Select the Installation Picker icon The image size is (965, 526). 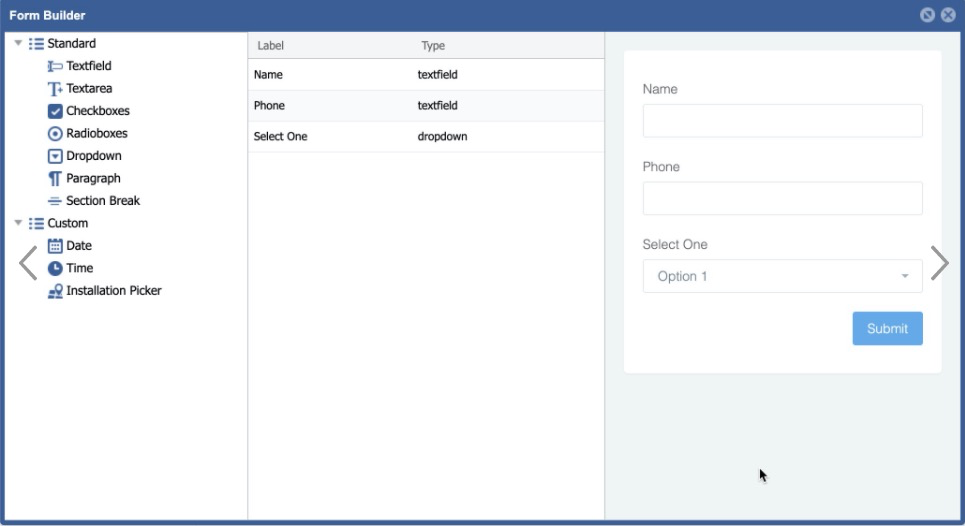[55, 291]
